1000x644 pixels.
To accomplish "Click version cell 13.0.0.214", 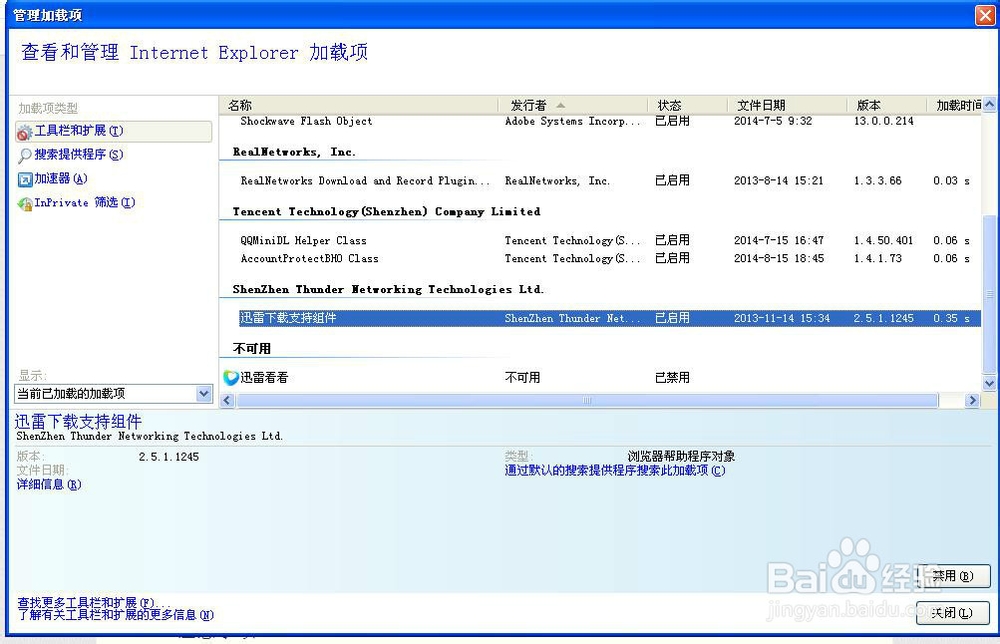I will pyautogui.click(x=883, y=121).
